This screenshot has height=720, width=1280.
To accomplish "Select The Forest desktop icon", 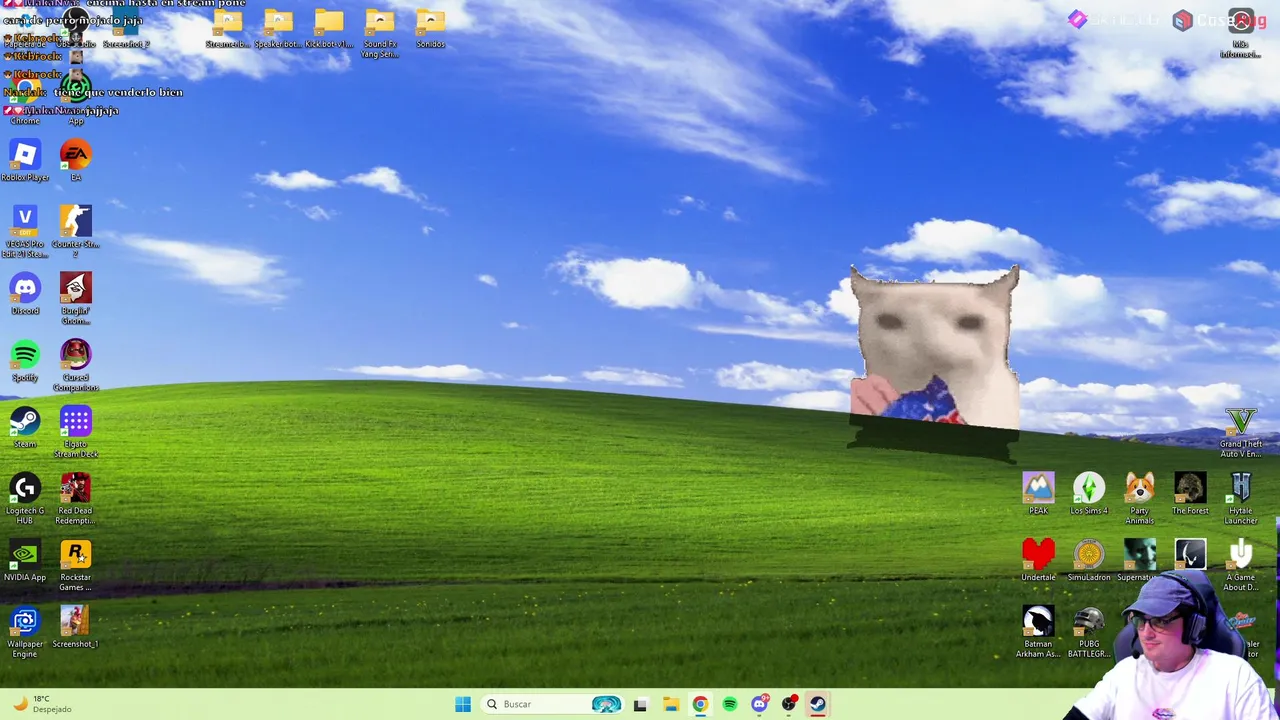I will coord(1190,494).
